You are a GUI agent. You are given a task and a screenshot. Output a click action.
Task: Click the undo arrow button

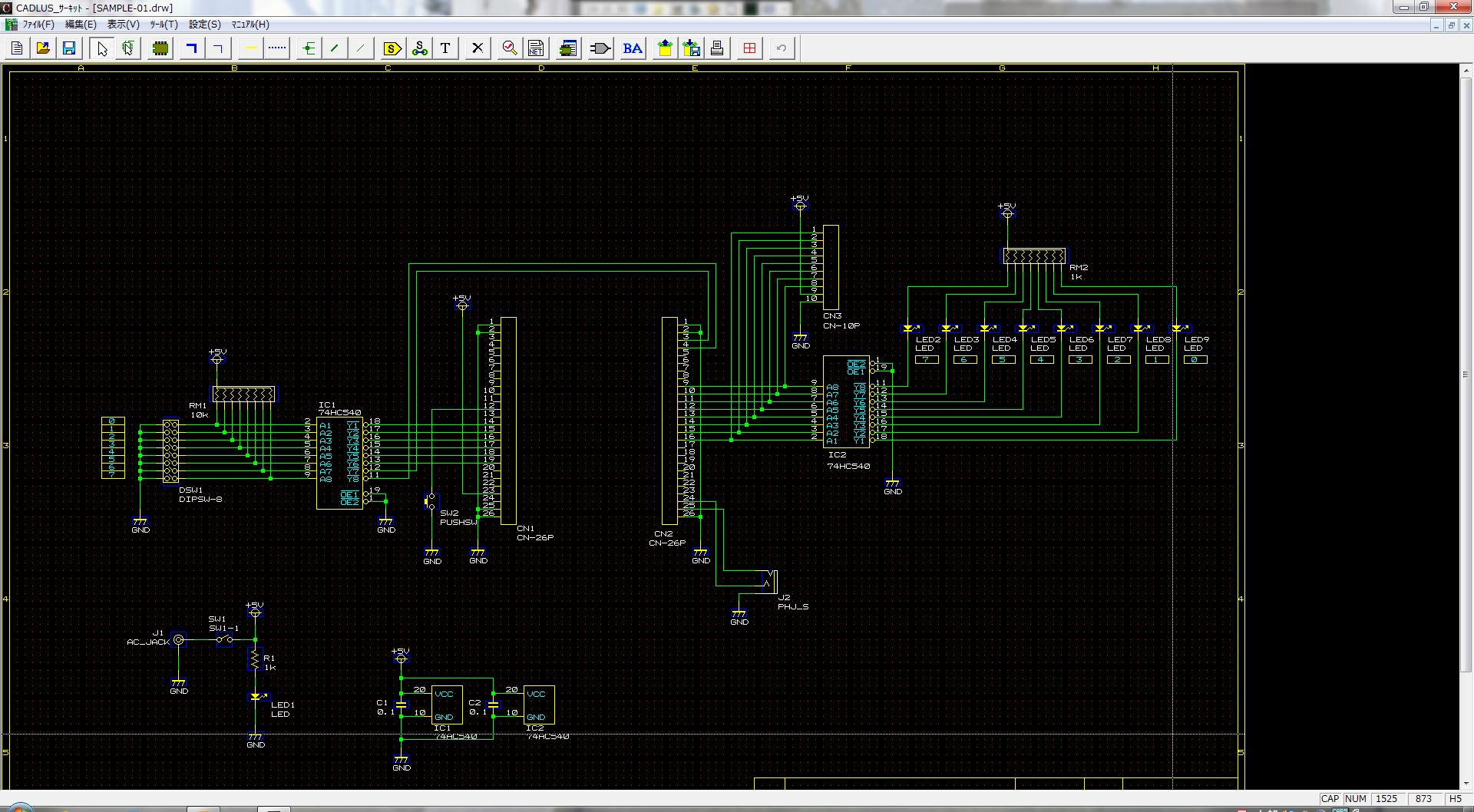coord(782,48)
